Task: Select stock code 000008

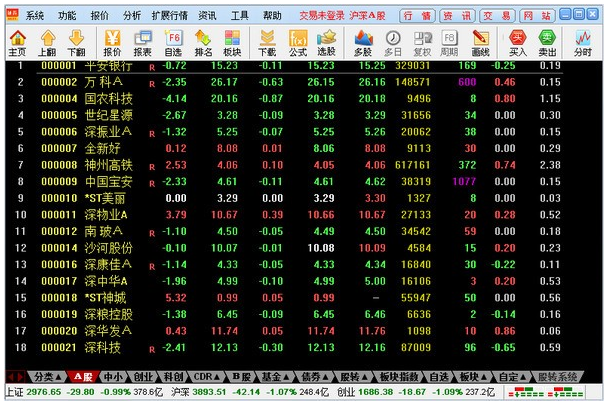Action: click(x=59, y=165)
